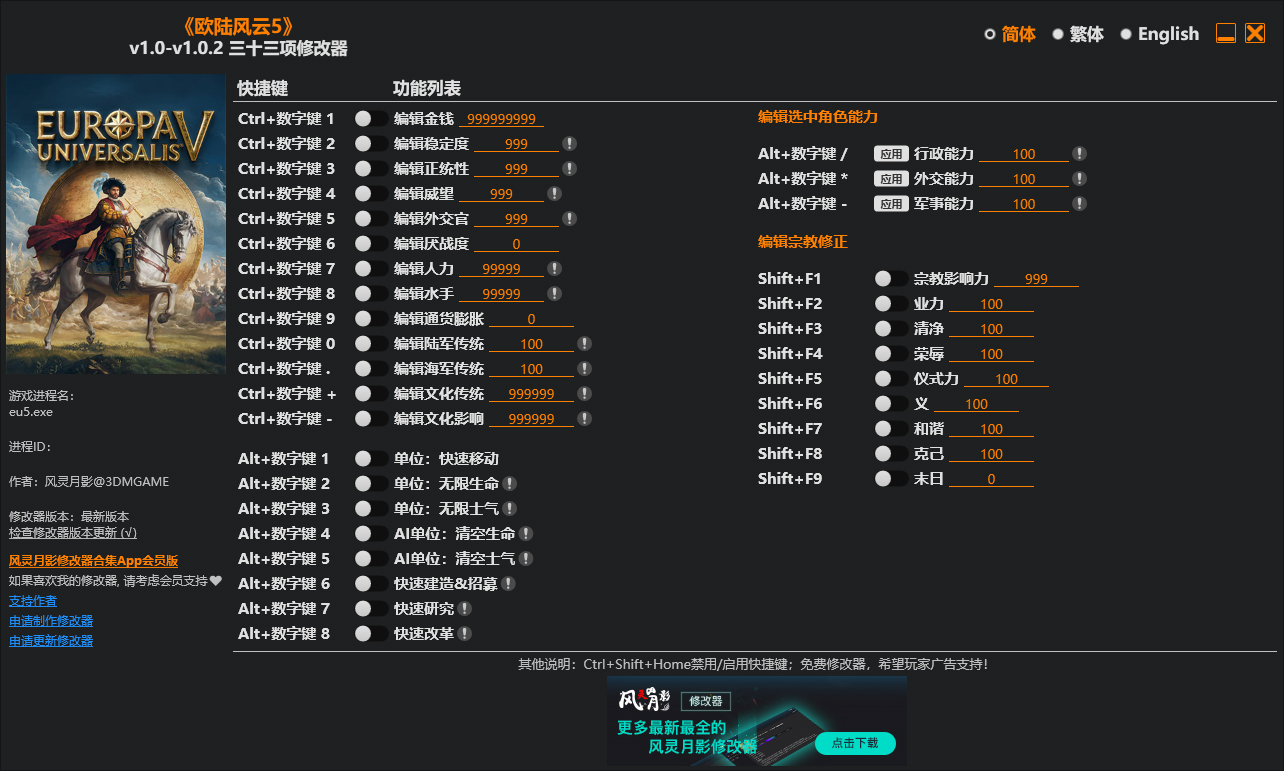The image size is (1284, 771).
Task: Click the warning icon after 编辑人力 field
Action: pos(553,268)
